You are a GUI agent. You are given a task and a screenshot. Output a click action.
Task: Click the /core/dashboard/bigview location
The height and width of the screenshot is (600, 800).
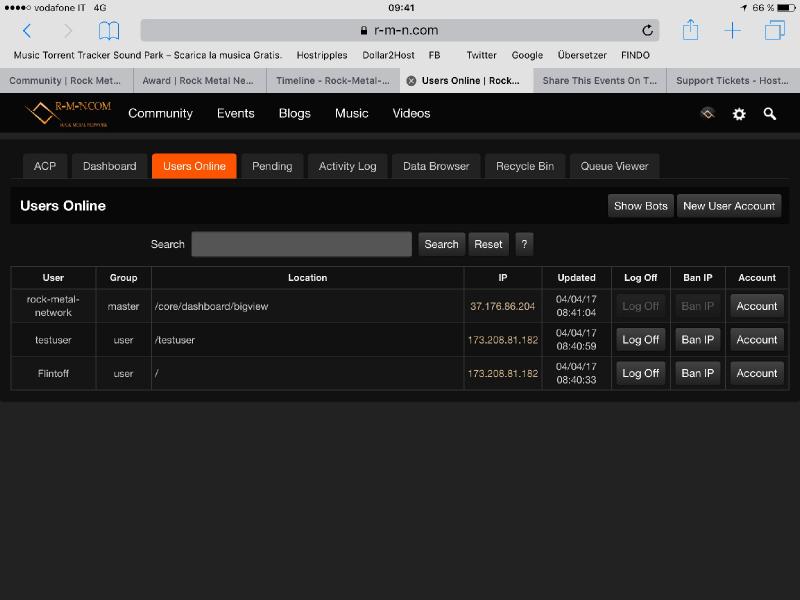(x=211, y=306)
